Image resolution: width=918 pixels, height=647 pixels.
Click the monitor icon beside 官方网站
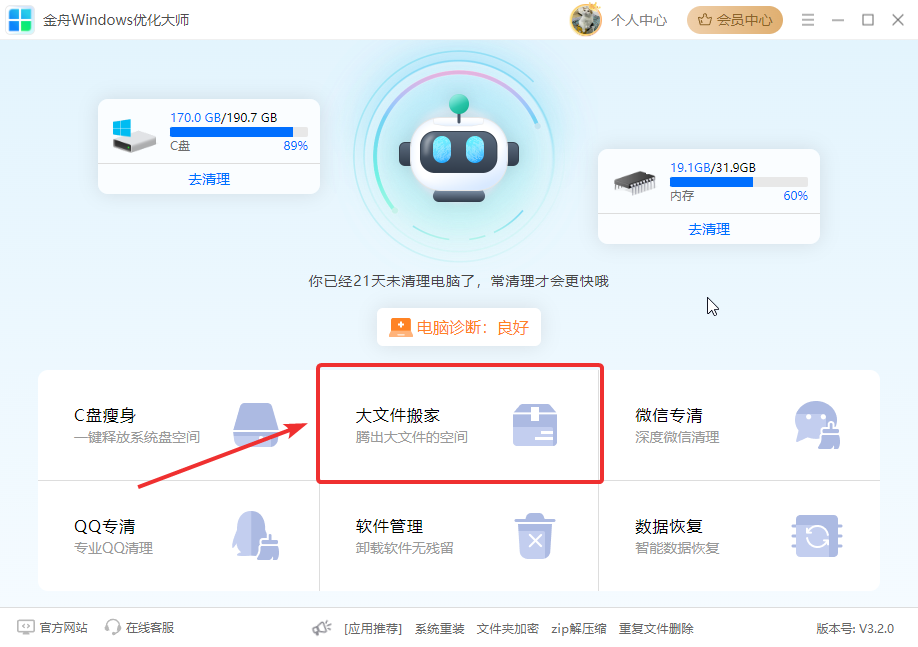[x=26, y=628]
